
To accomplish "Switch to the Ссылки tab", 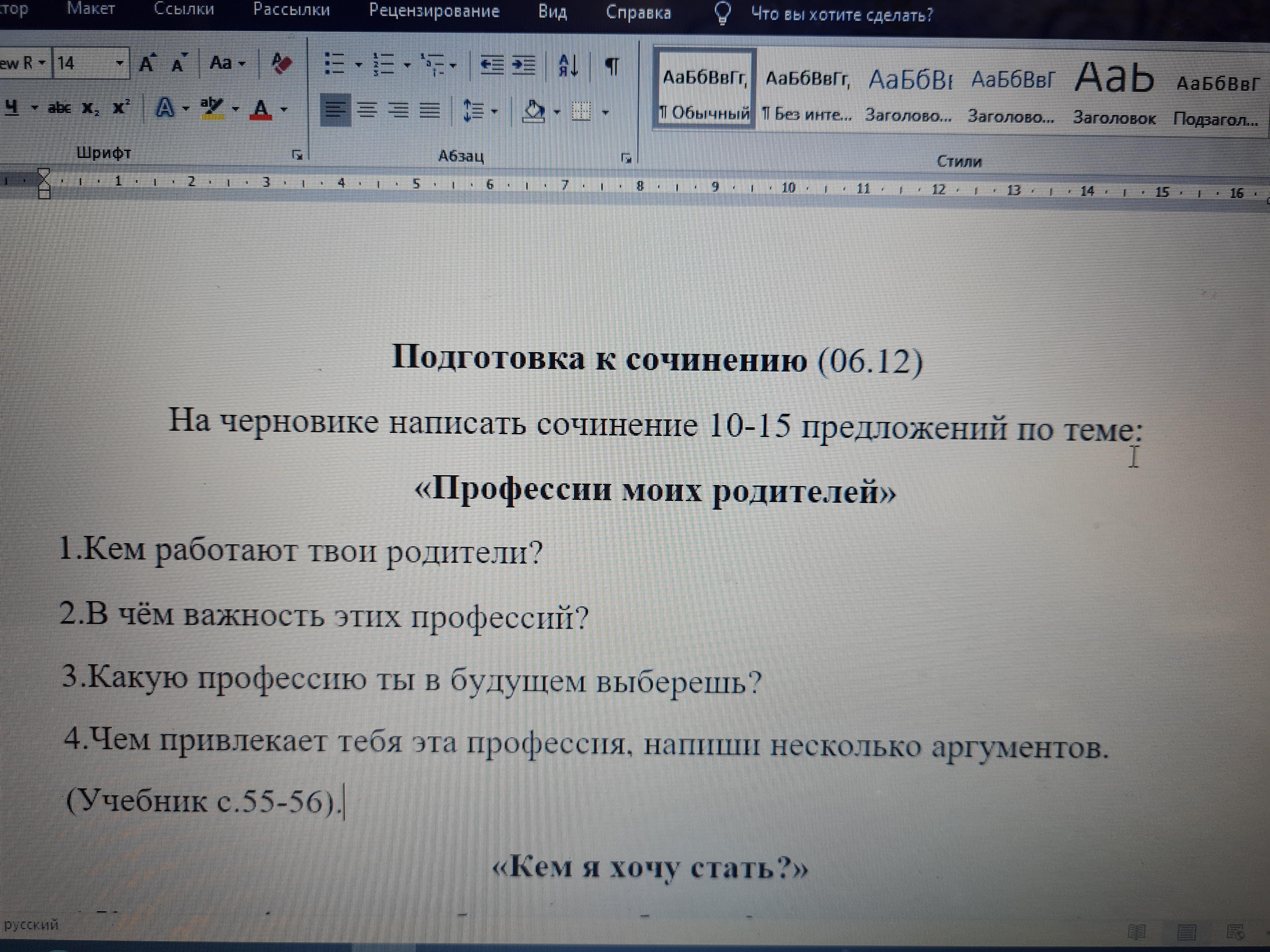I will [184, 10].
